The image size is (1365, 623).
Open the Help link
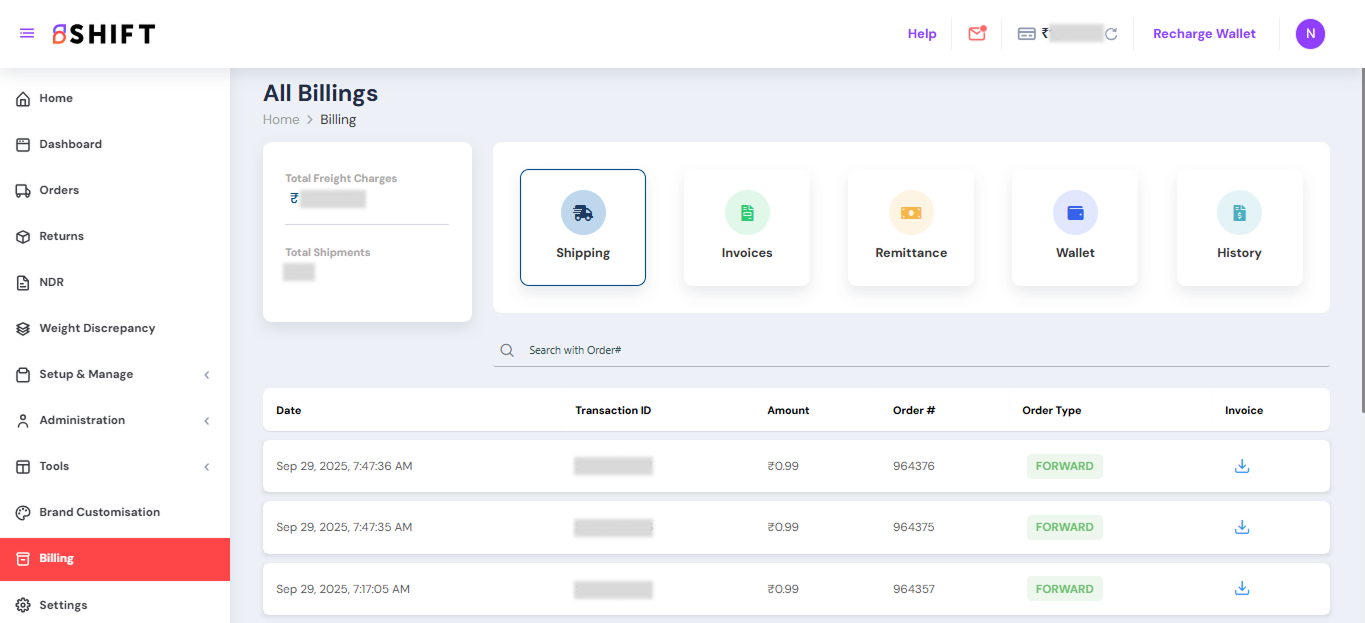pos(922,34)
